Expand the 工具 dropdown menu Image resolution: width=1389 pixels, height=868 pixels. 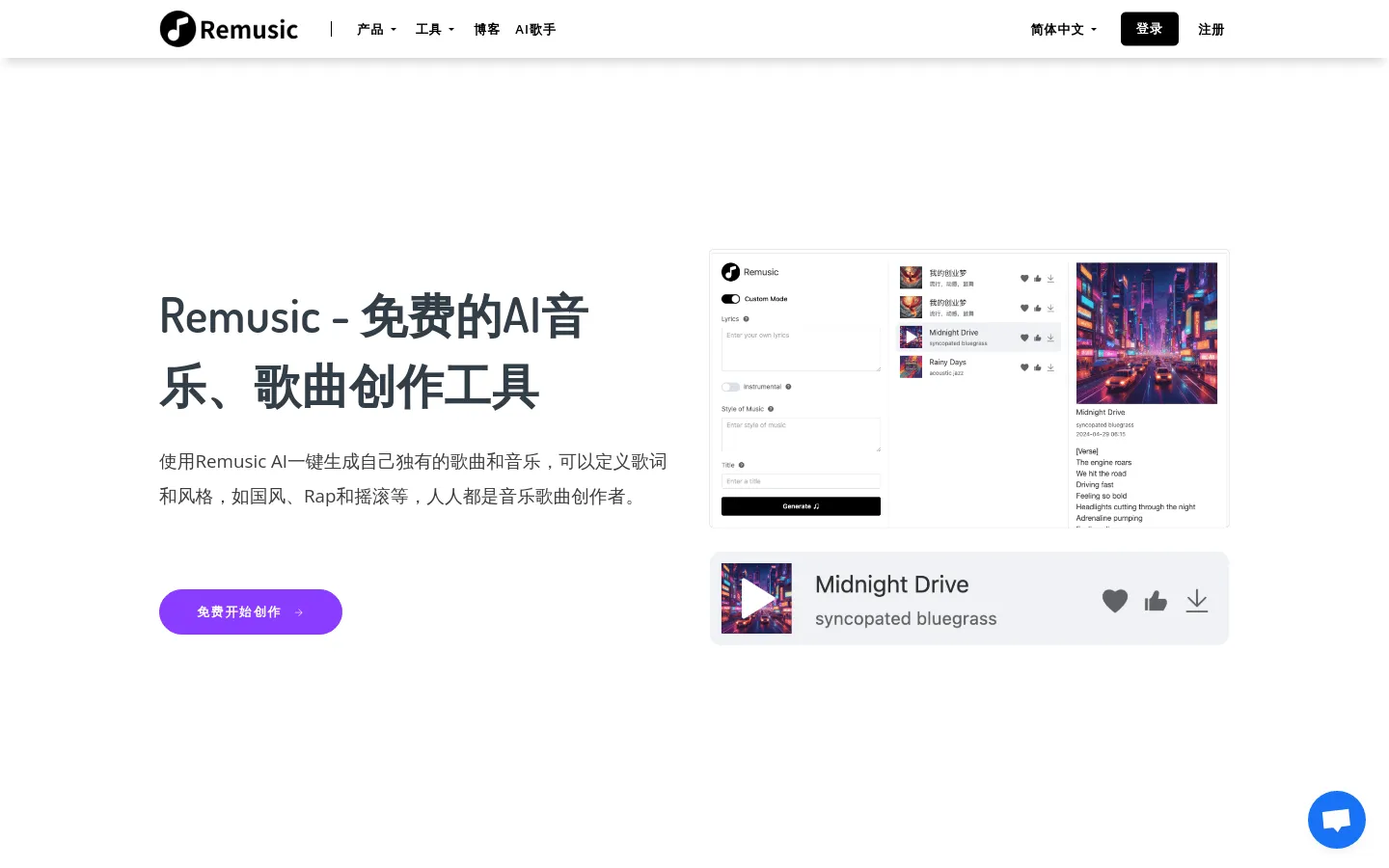click(434, 30)
